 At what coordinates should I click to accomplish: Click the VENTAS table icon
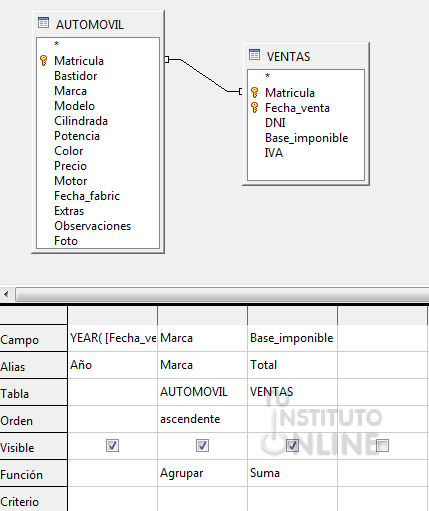[254, 55]
